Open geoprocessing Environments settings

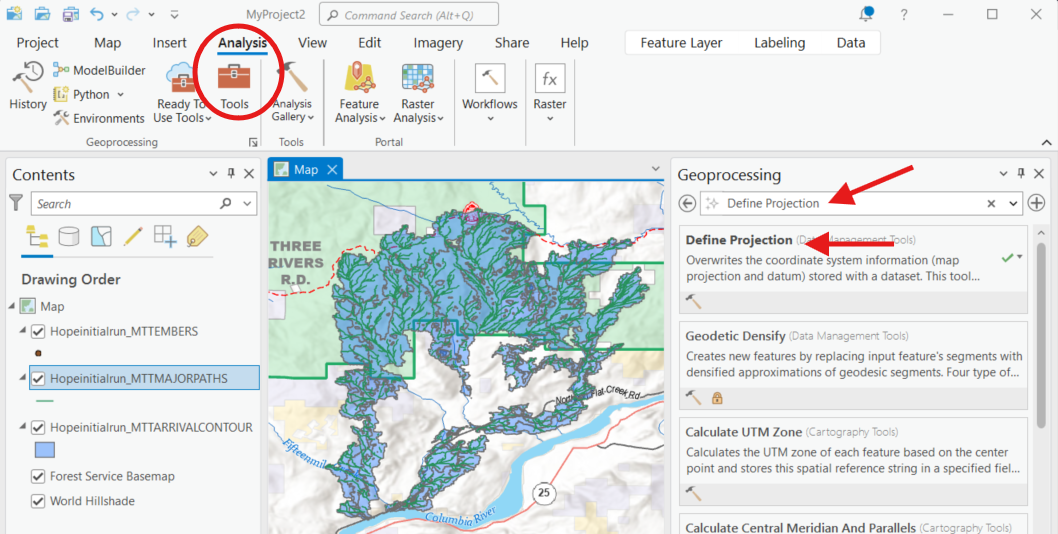coord(99,118)
